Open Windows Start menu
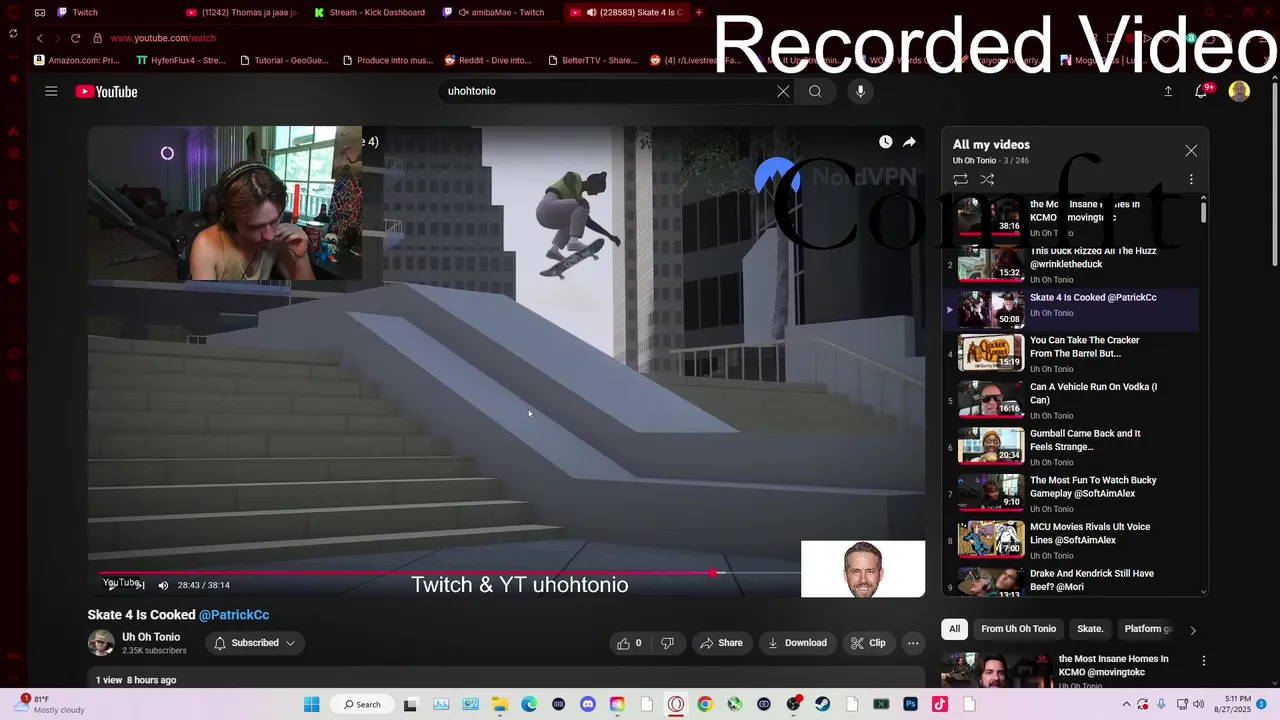The height and width of the screenshot is (720, 1280). pyautogui.click(x=311, y=704)
